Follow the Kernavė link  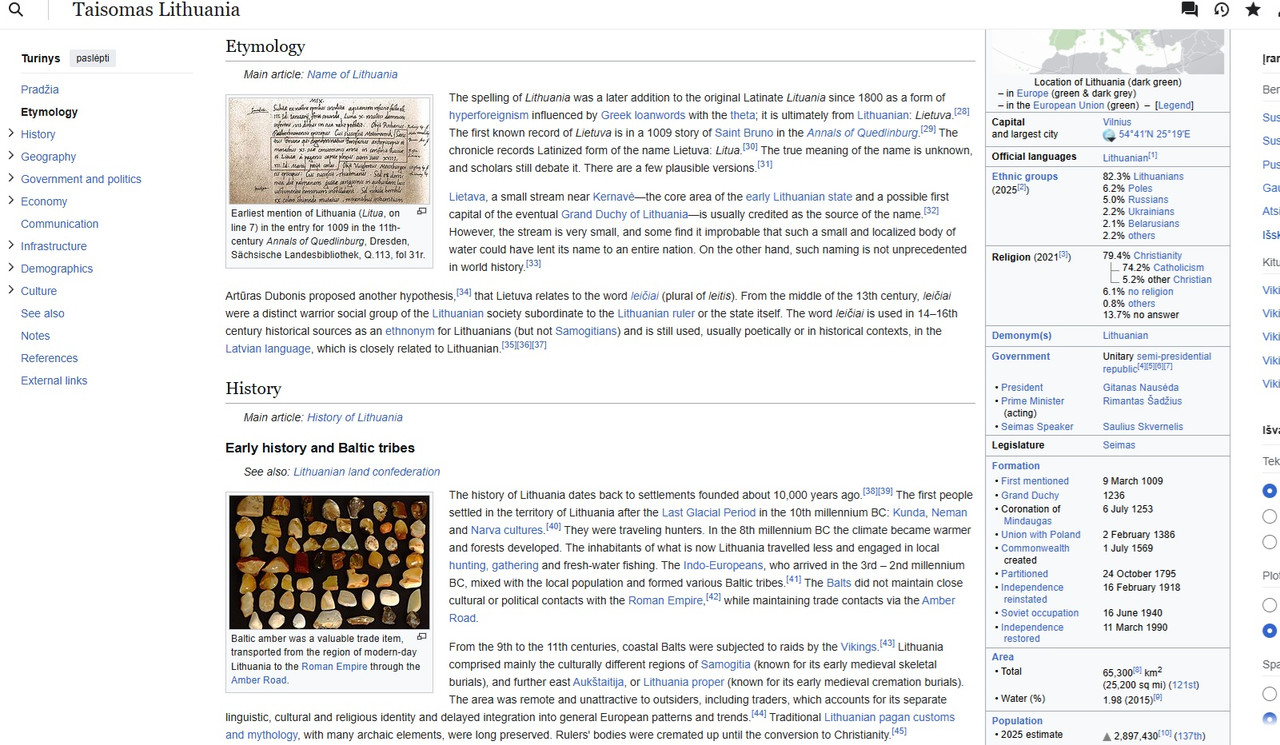pos(614,197)
